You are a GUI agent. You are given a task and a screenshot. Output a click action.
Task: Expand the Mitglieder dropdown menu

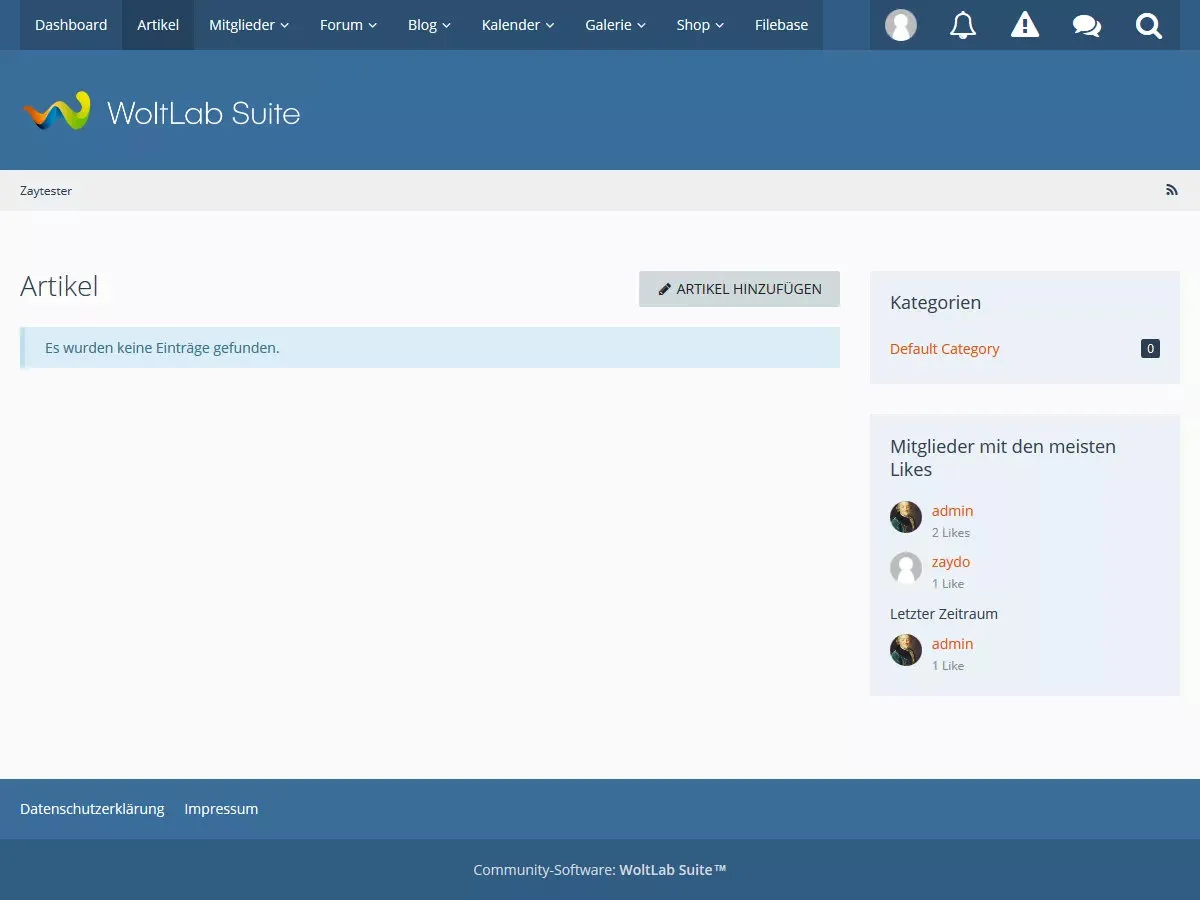249,25
